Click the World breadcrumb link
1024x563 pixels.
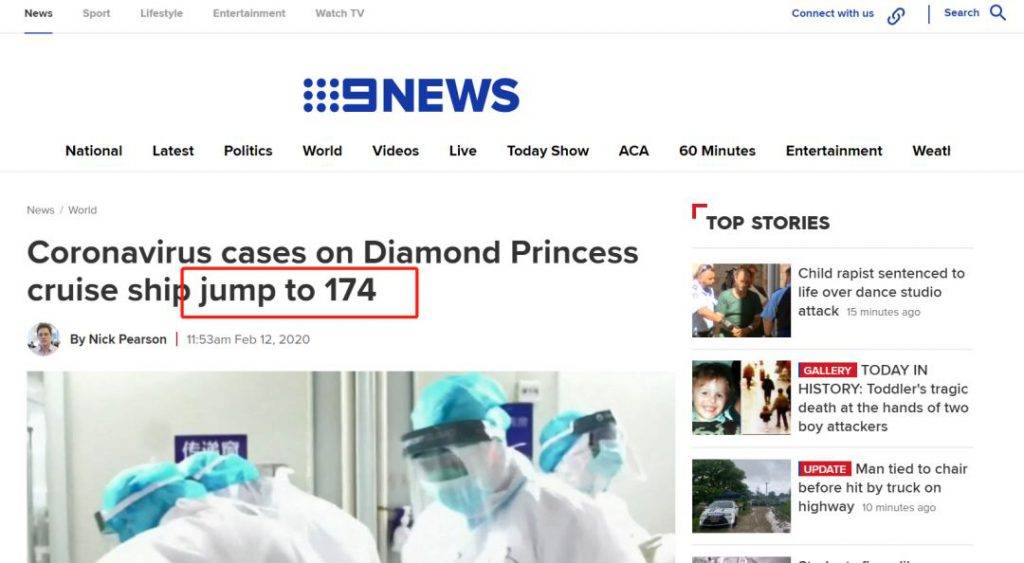tap(82, 210)
